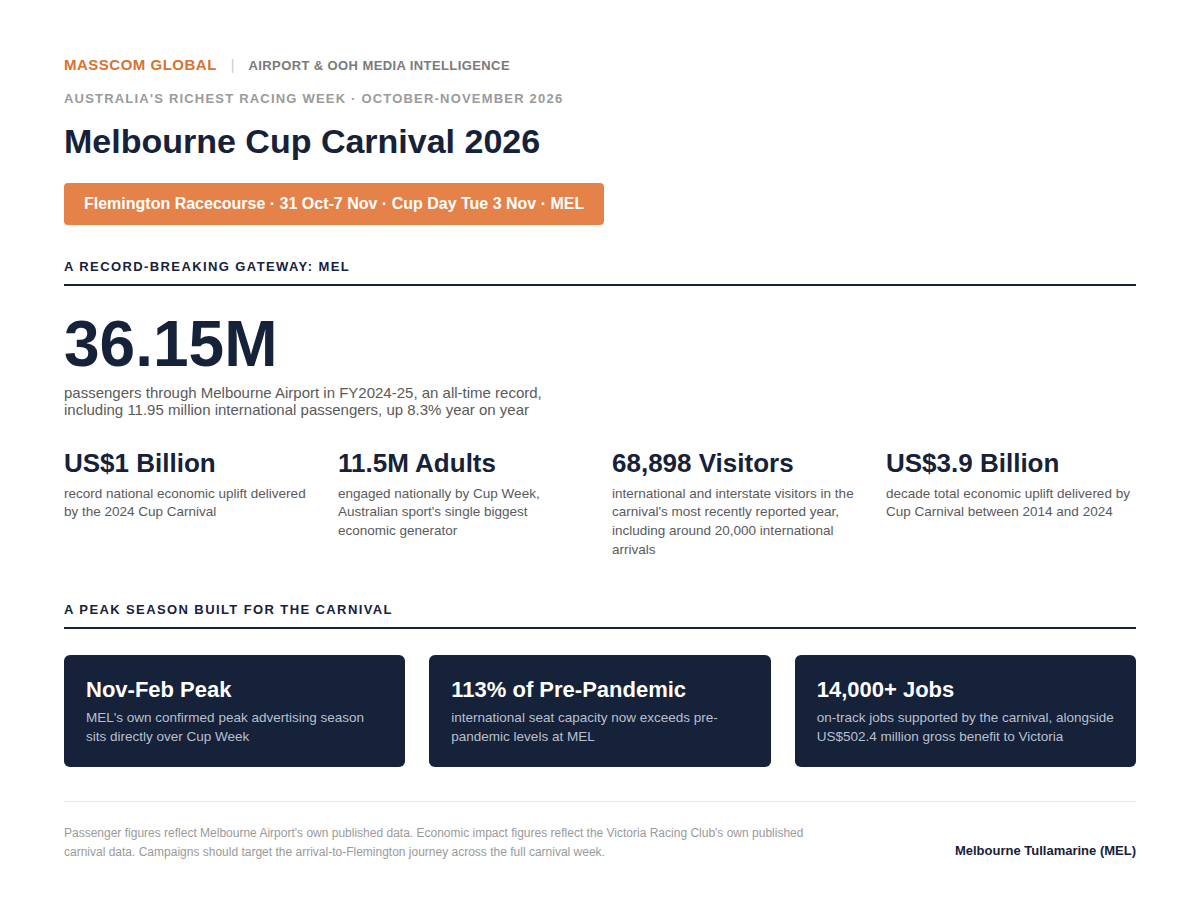This screenshot has height=902, width=1200.
Task: Click the Australia's Richest Racing Week subtitle
Action: click(x=314, y=99)
